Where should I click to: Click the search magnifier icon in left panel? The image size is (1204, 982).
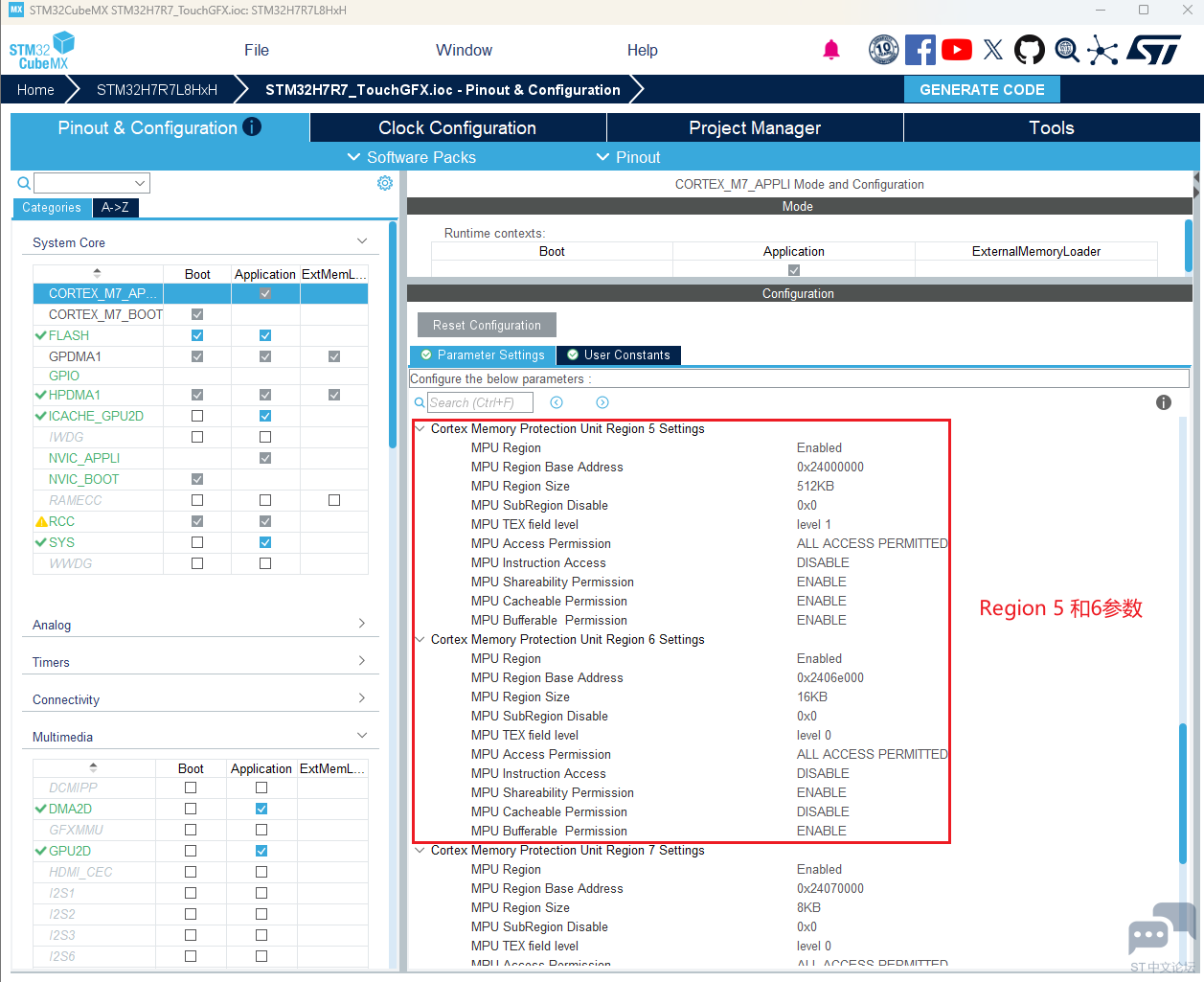24,183
